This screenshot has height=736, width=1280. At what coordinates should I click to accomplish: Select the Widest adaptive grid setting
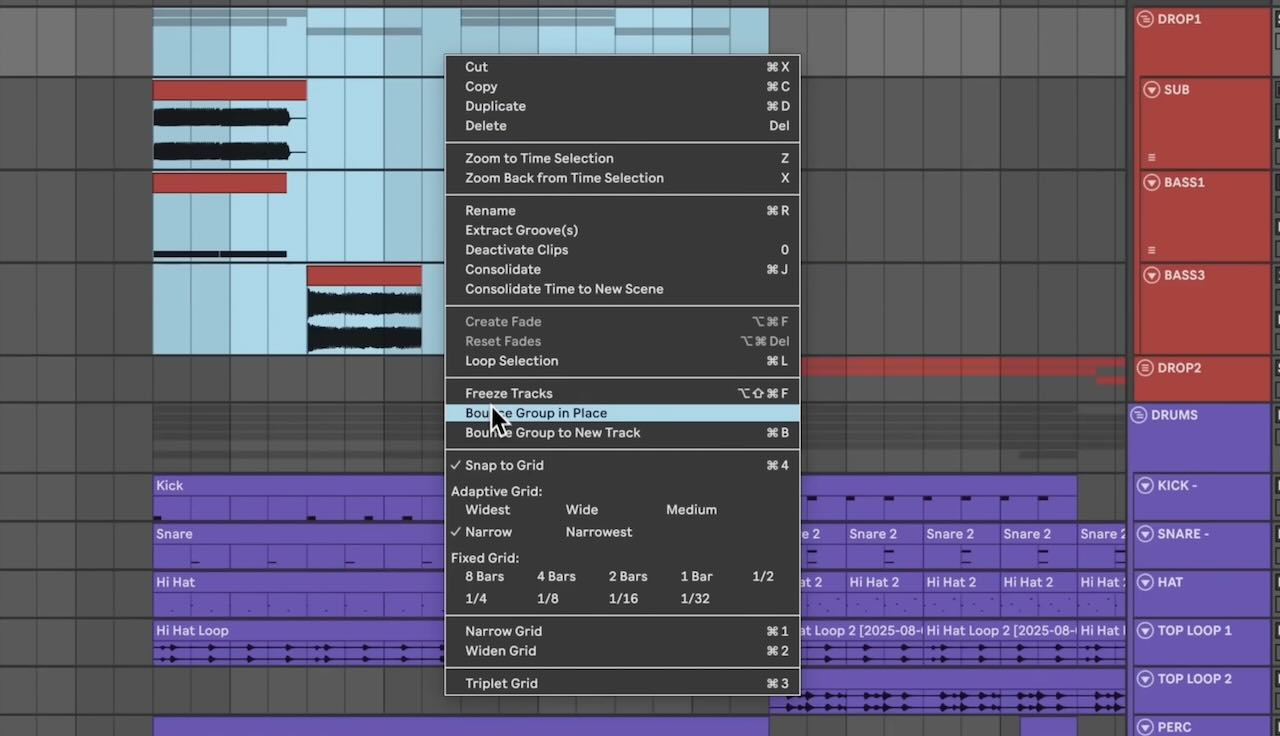coord(487,510)
